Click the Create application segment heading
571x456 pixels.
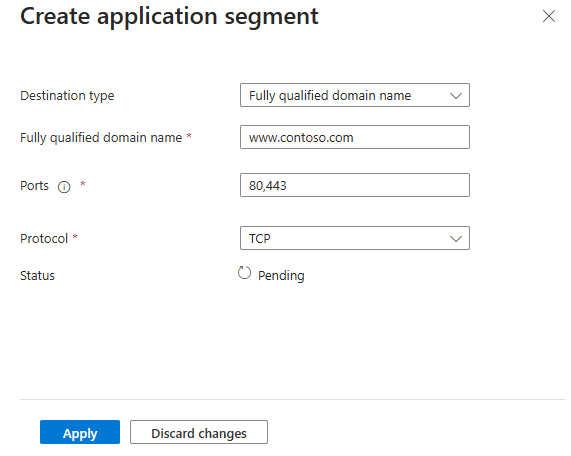pos(169,17)
